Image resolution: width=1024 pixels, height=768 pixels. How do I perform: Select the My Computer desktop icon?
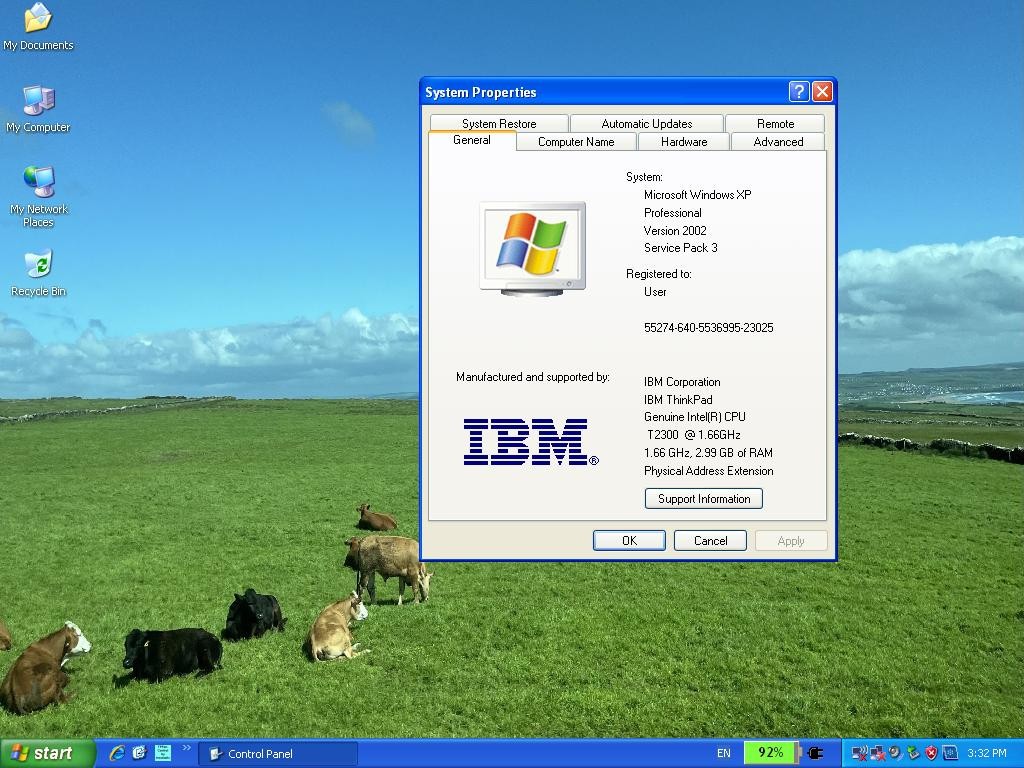(38, 109)
